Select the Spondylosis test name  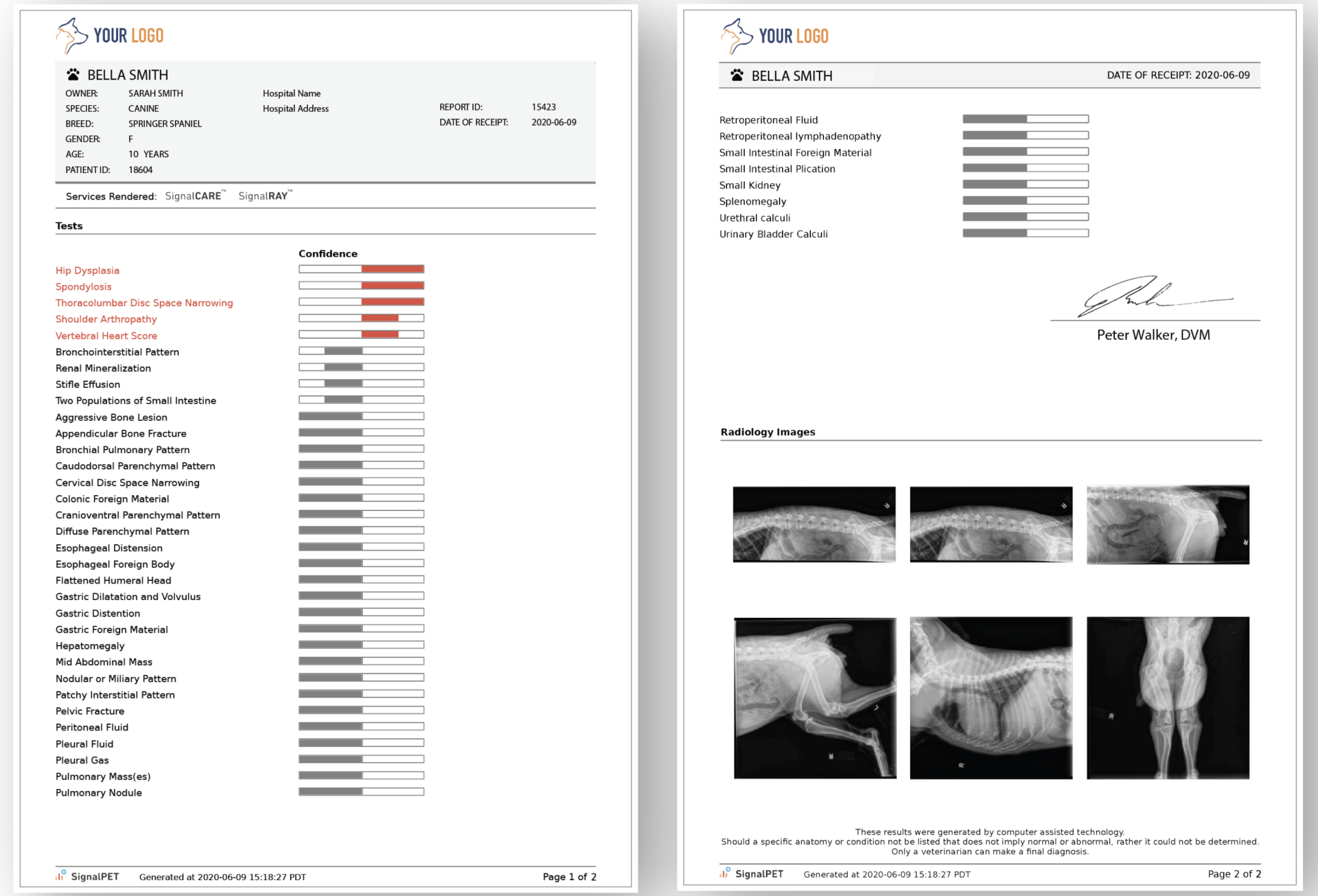pos(84,286)
